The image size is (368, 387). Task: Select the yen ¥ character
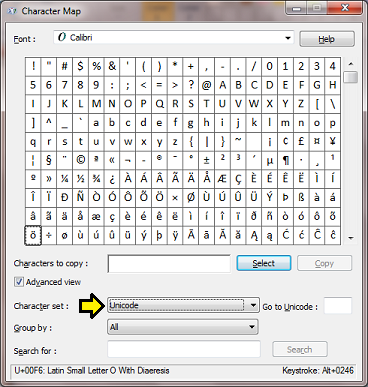coord(333,142)
